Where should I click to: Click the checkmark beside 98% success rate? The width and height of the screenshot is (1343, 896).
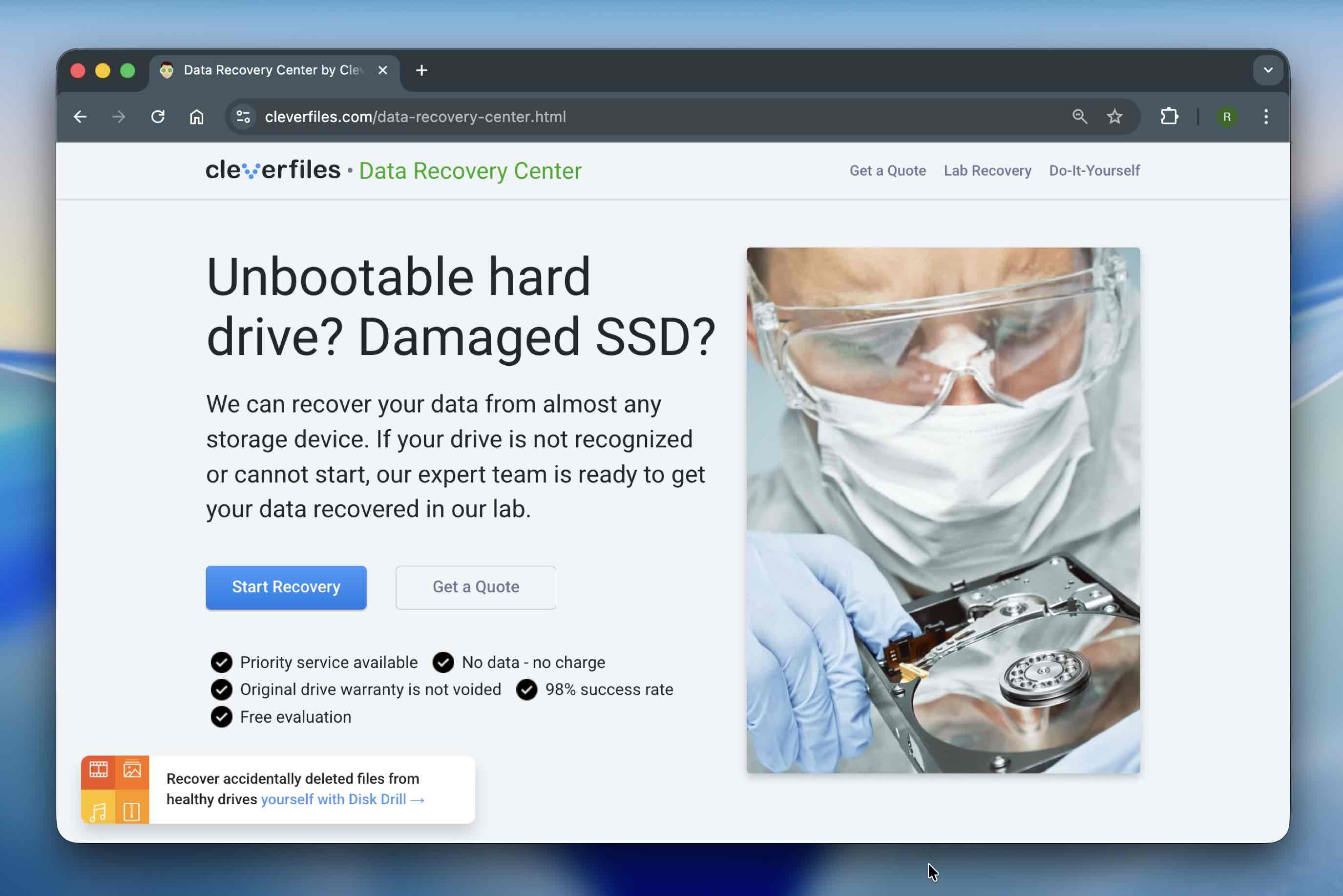(527, 690)
